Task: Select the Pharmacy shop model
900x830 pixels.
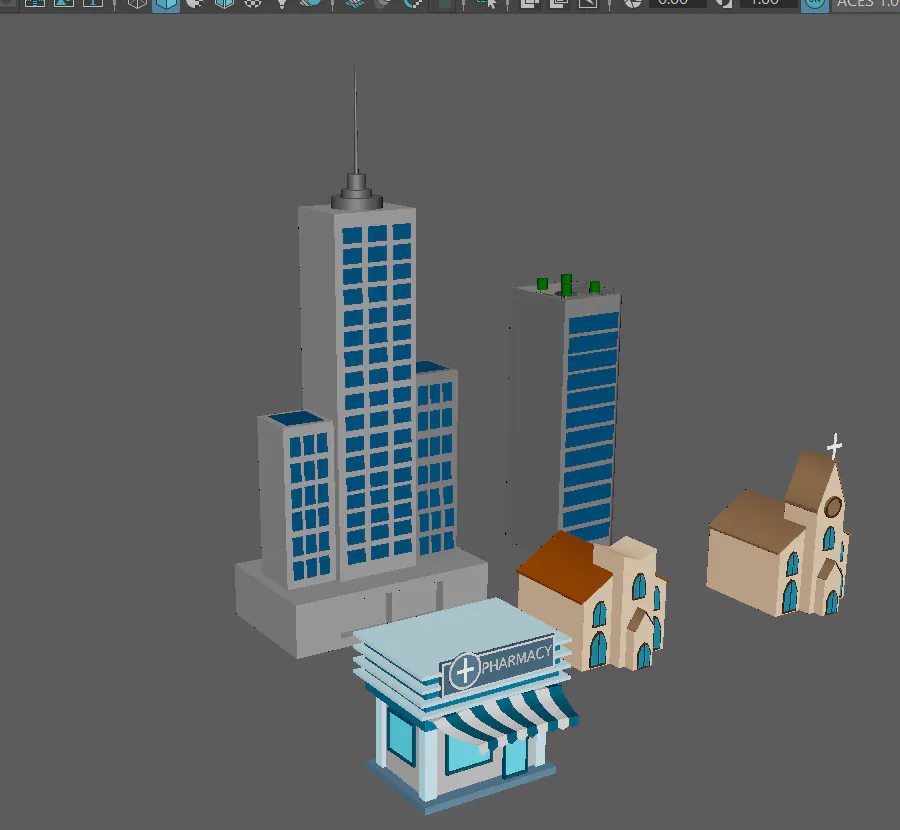Action: tap(466, 706)
